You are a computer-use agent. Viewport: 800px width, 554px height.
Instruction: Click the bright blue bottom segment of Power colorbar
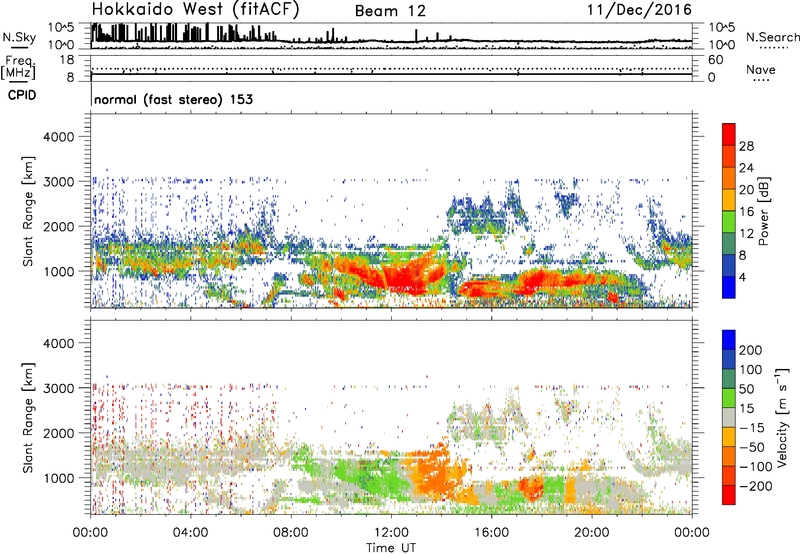pyautogui.click(x=729, y=288)
